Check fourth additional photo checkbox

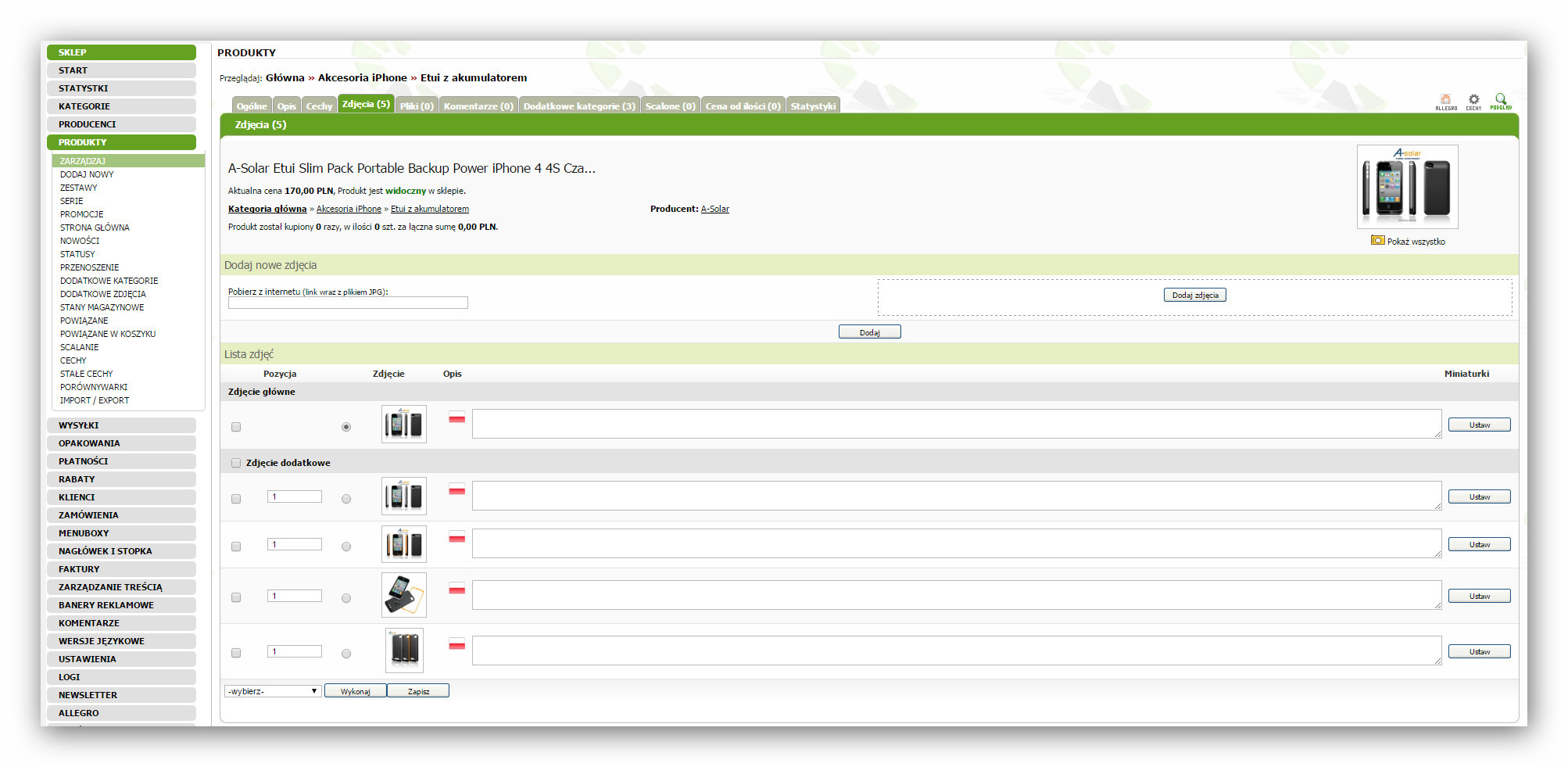236,653
